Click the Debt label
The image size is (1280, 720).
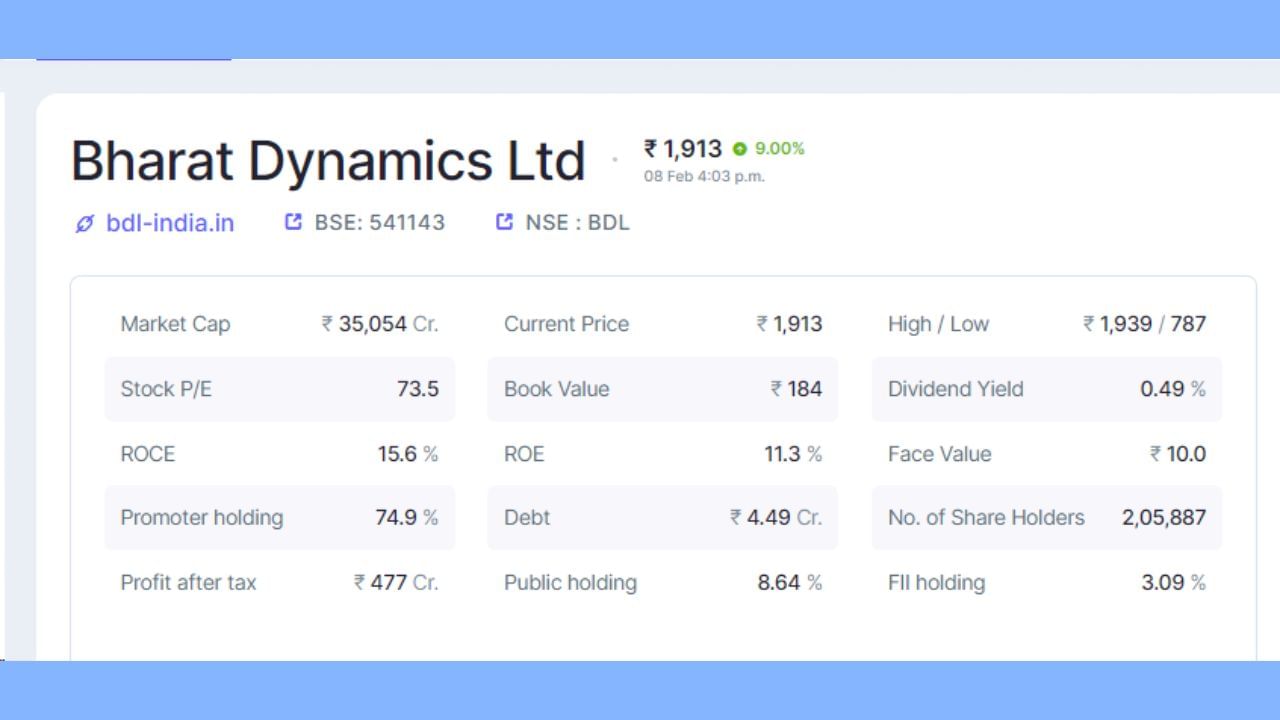(527, 518)
